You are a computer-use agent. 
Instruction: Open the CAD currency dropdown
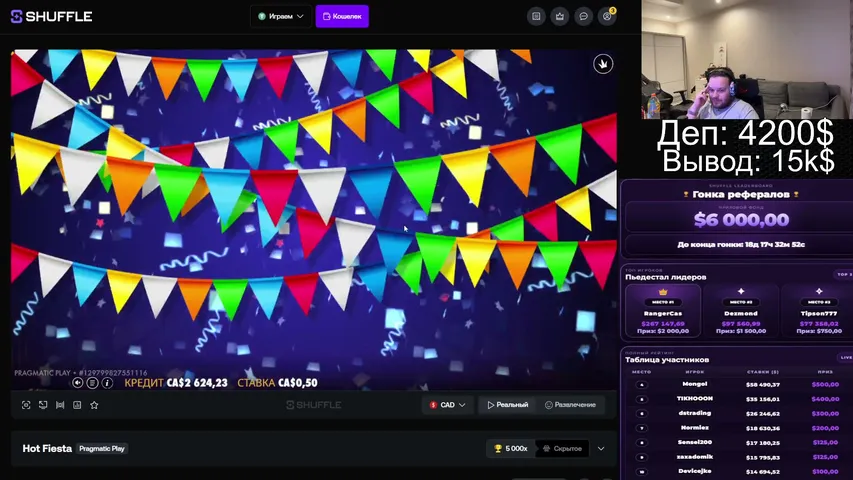(447, 405)
